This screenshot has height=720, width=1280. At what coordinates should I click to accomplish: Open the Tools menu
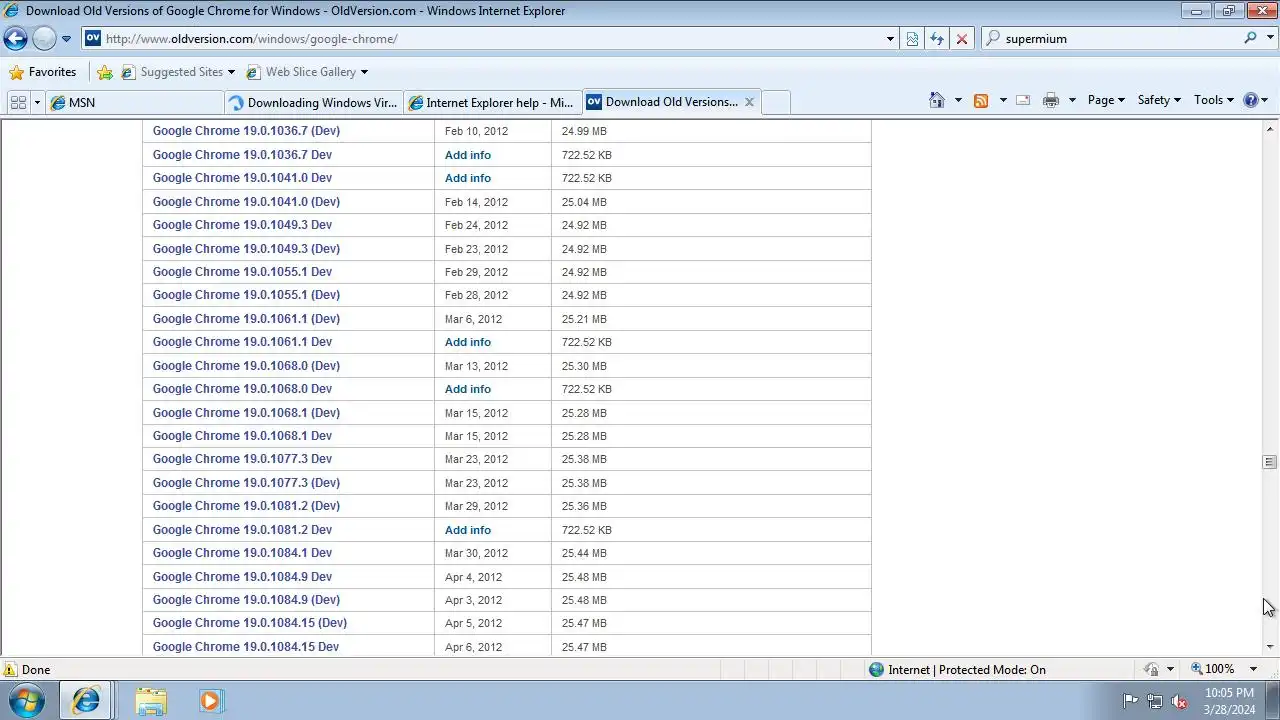pos(1214,100)
